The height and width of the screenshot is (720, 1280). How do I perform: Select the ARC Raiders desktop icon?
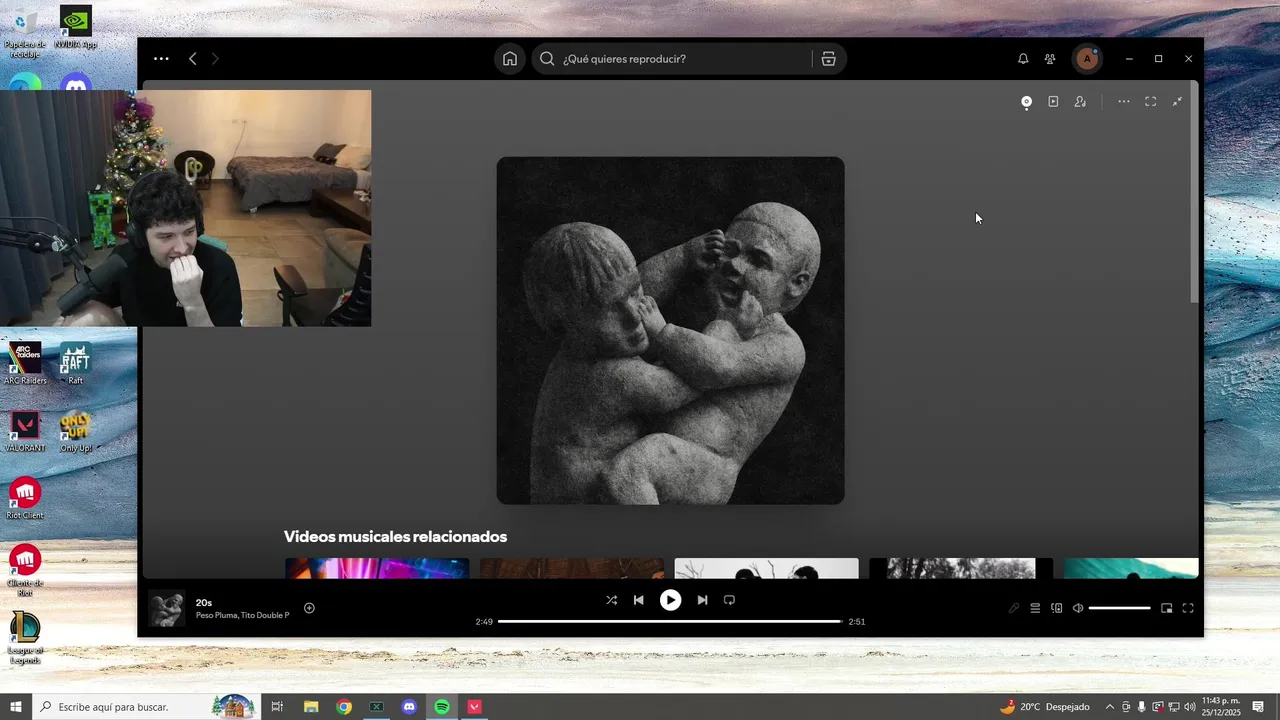[x=25, y=363]
